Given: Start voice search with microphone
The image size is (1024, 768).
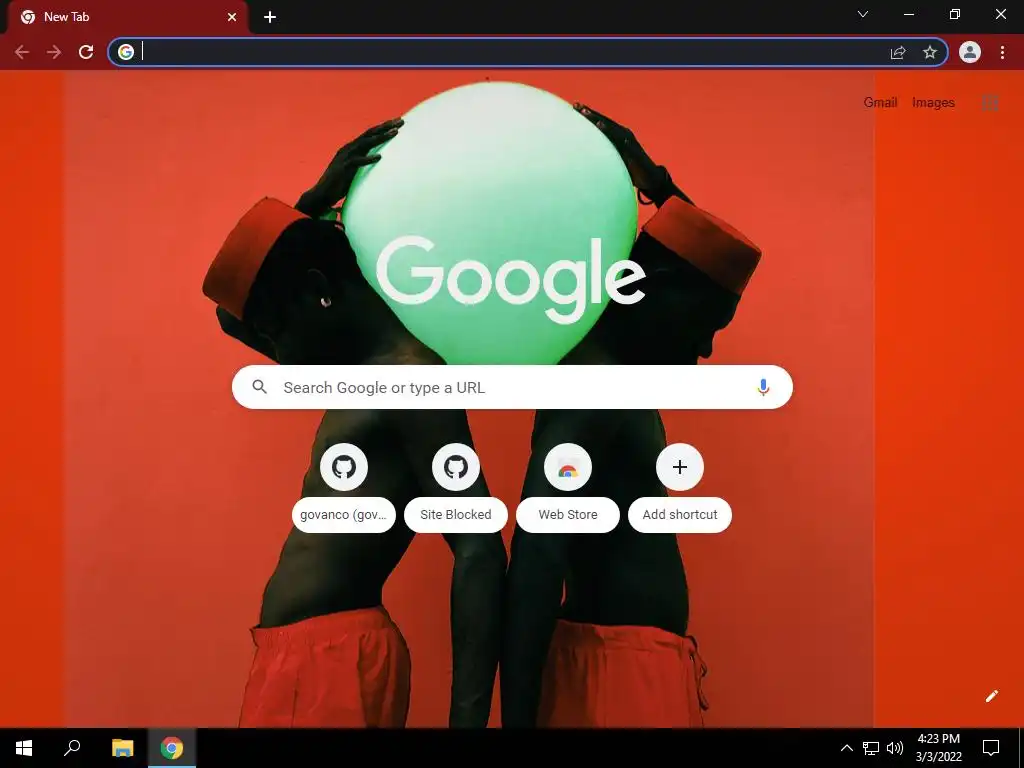Looking at the screenshot, I should tap(763, 387).
